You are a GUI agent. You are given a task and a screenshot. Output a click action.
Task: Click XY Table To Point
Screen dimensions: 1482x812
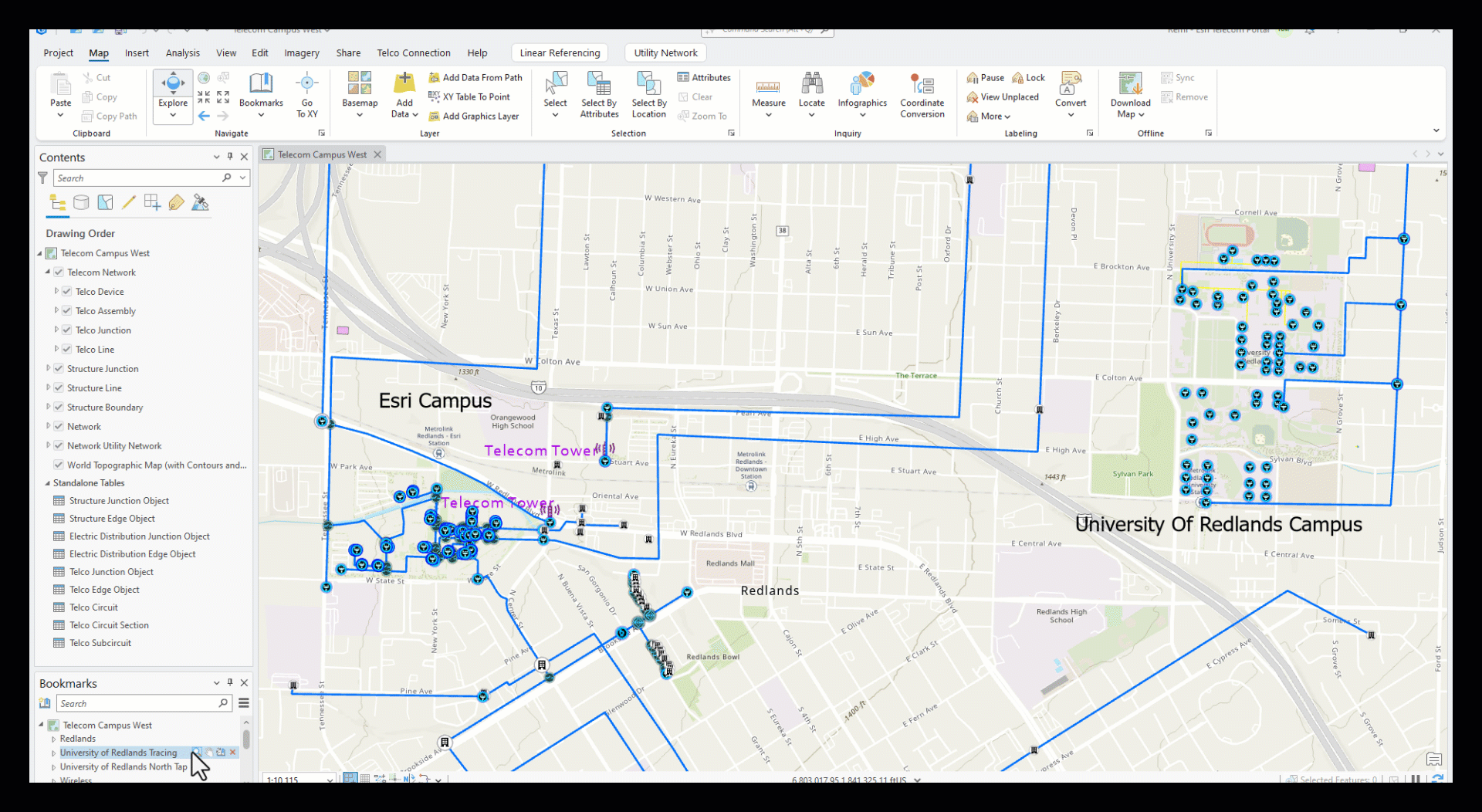[469, 97]
